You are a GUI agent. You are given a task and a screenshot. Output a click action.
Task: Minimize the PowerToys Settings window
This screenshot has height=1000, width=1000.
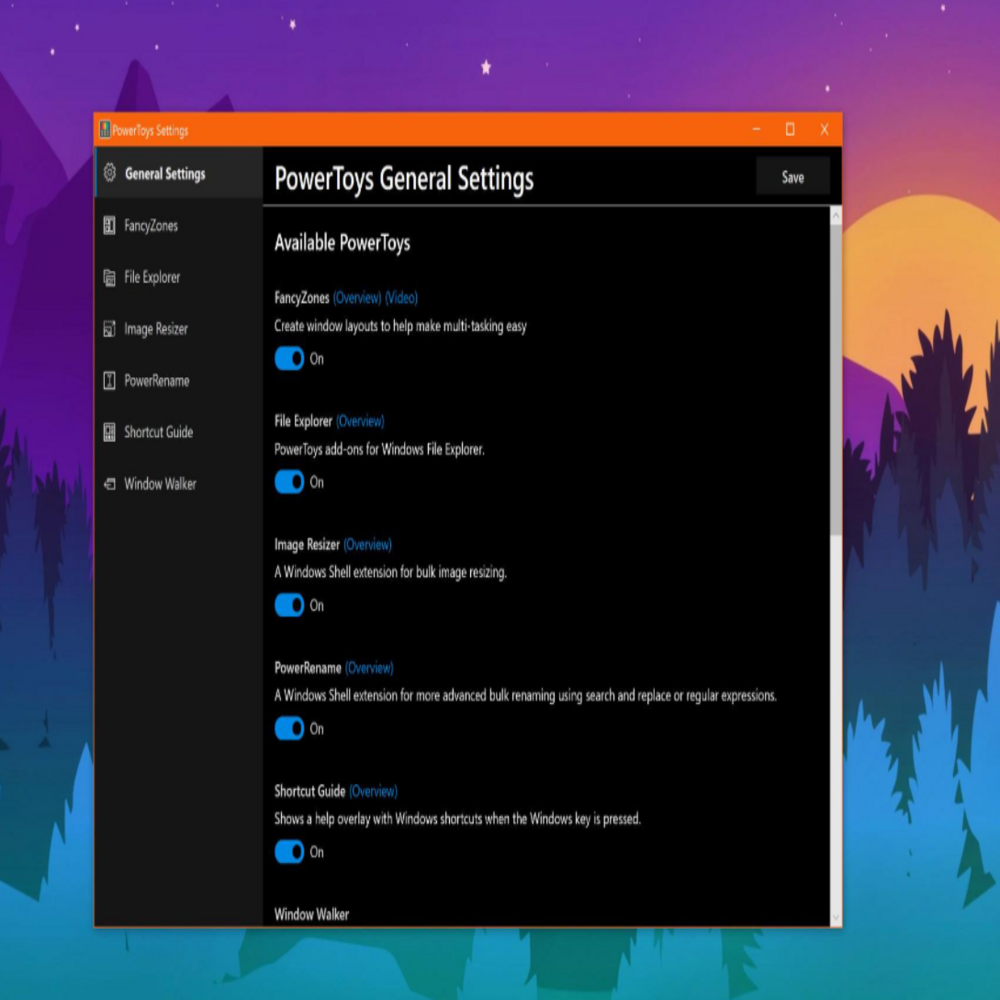point(756,129)
